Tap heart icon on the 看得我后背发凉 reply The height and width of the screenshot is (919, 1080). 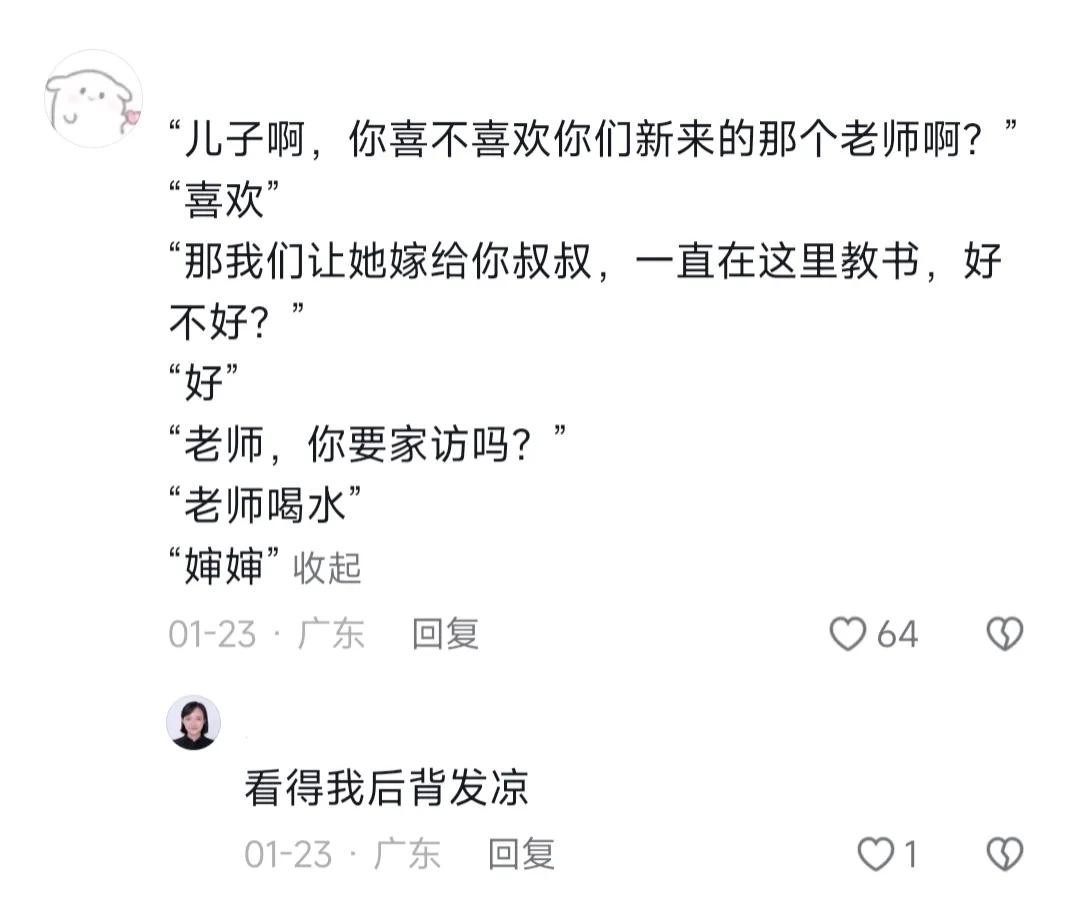(876, 854)
